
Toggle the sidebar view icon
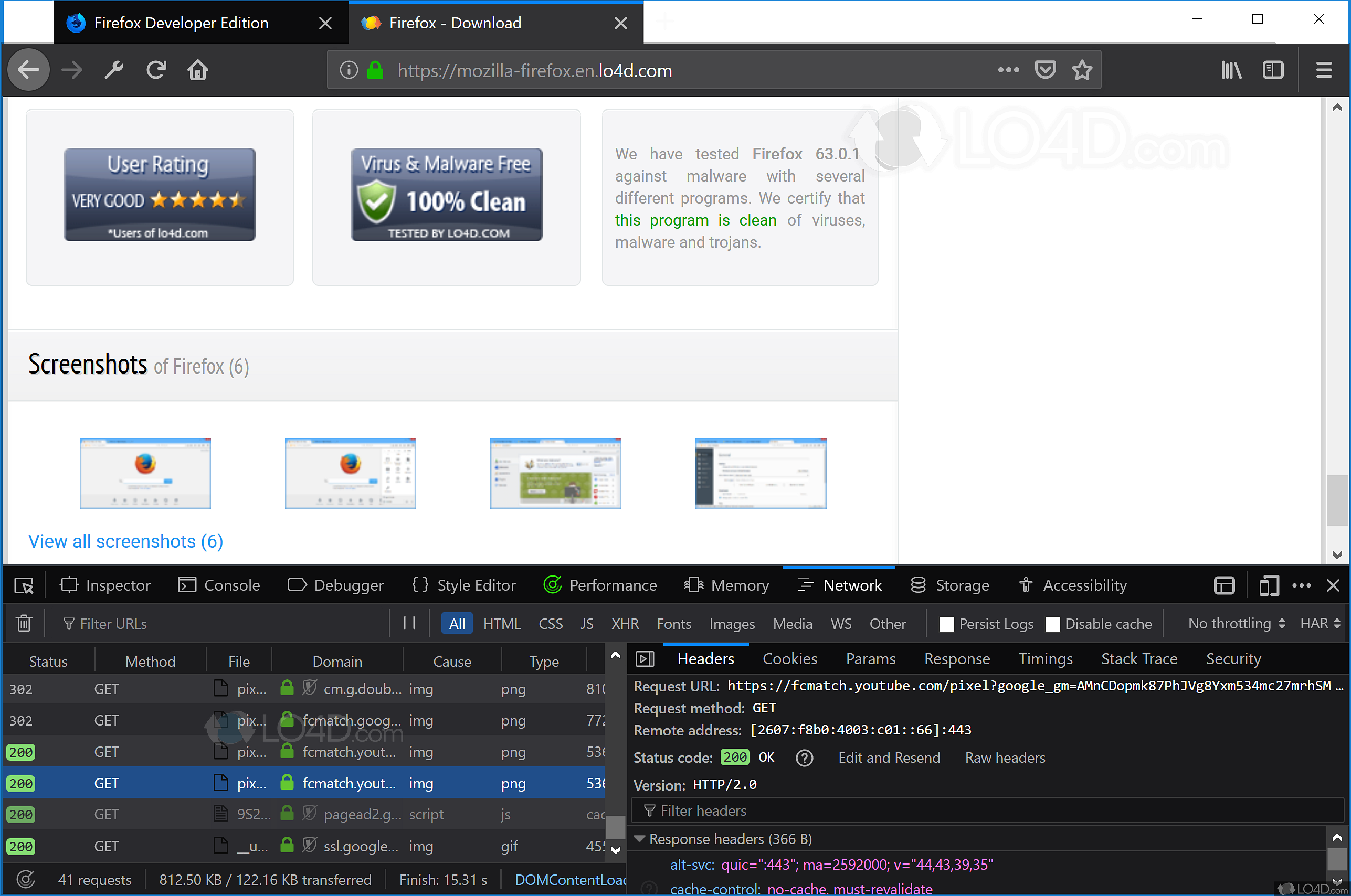tap(1273, 70)
